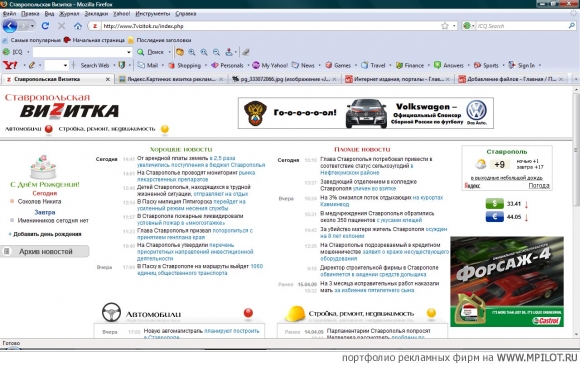The image size is (580, 365).
Task: Open the address bar history dropdown arrow
Action: tap(454, 26)
